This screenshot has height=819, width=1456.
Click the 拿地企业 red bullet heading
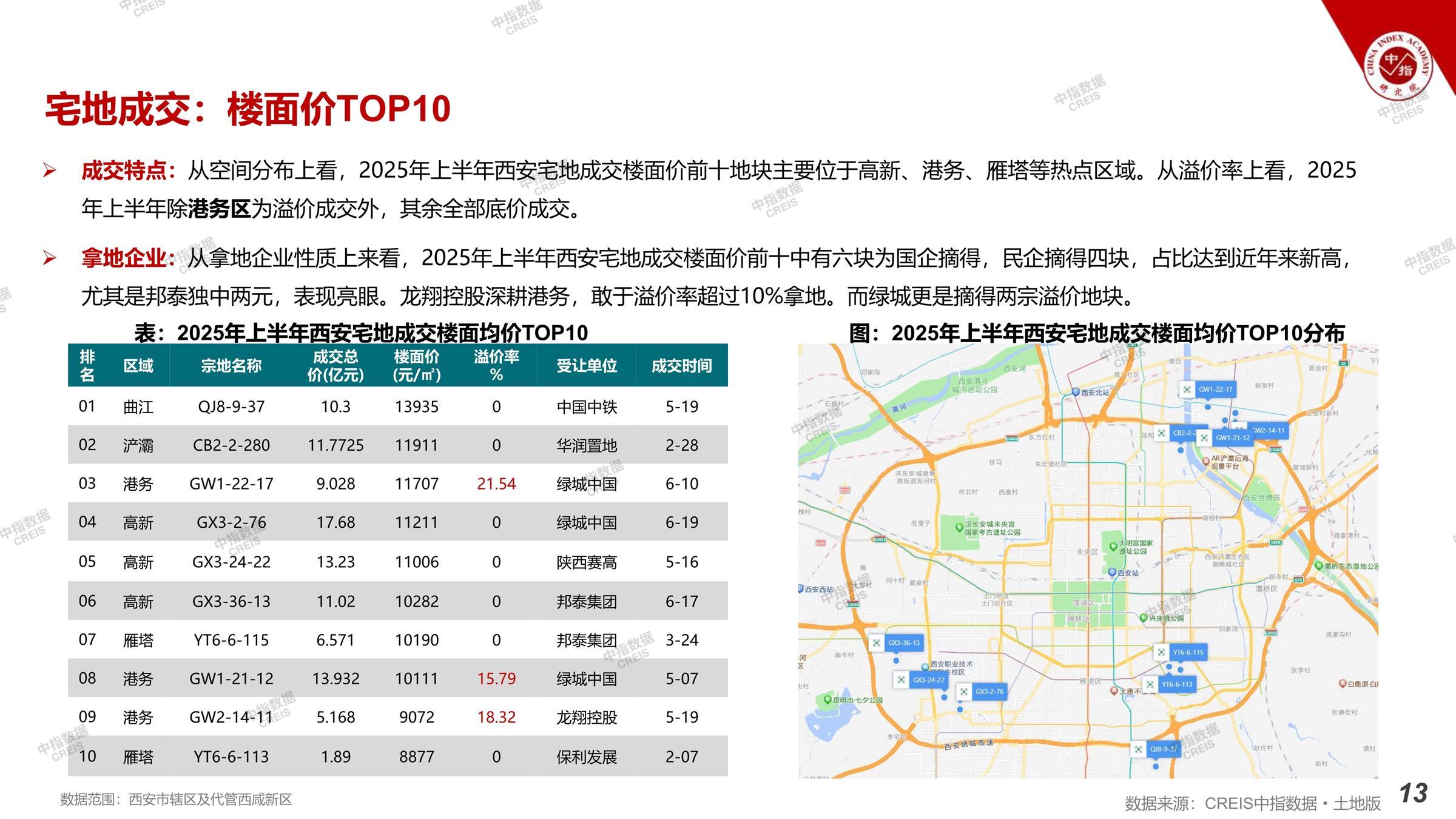point(124,258)
